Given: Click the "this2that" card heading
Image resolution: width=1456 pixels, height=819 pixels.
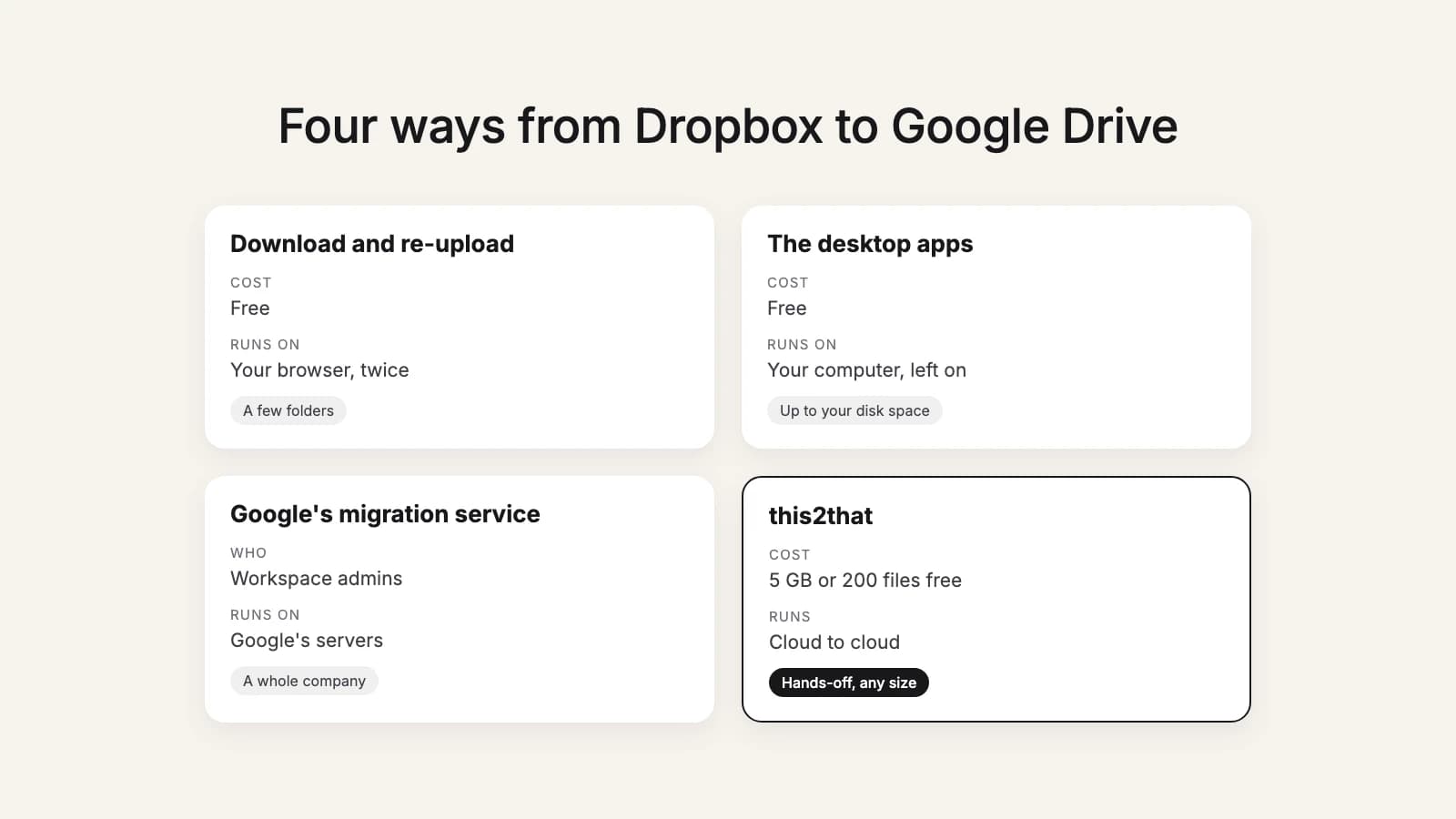Looking at the screenshot, I should (821, 516).
